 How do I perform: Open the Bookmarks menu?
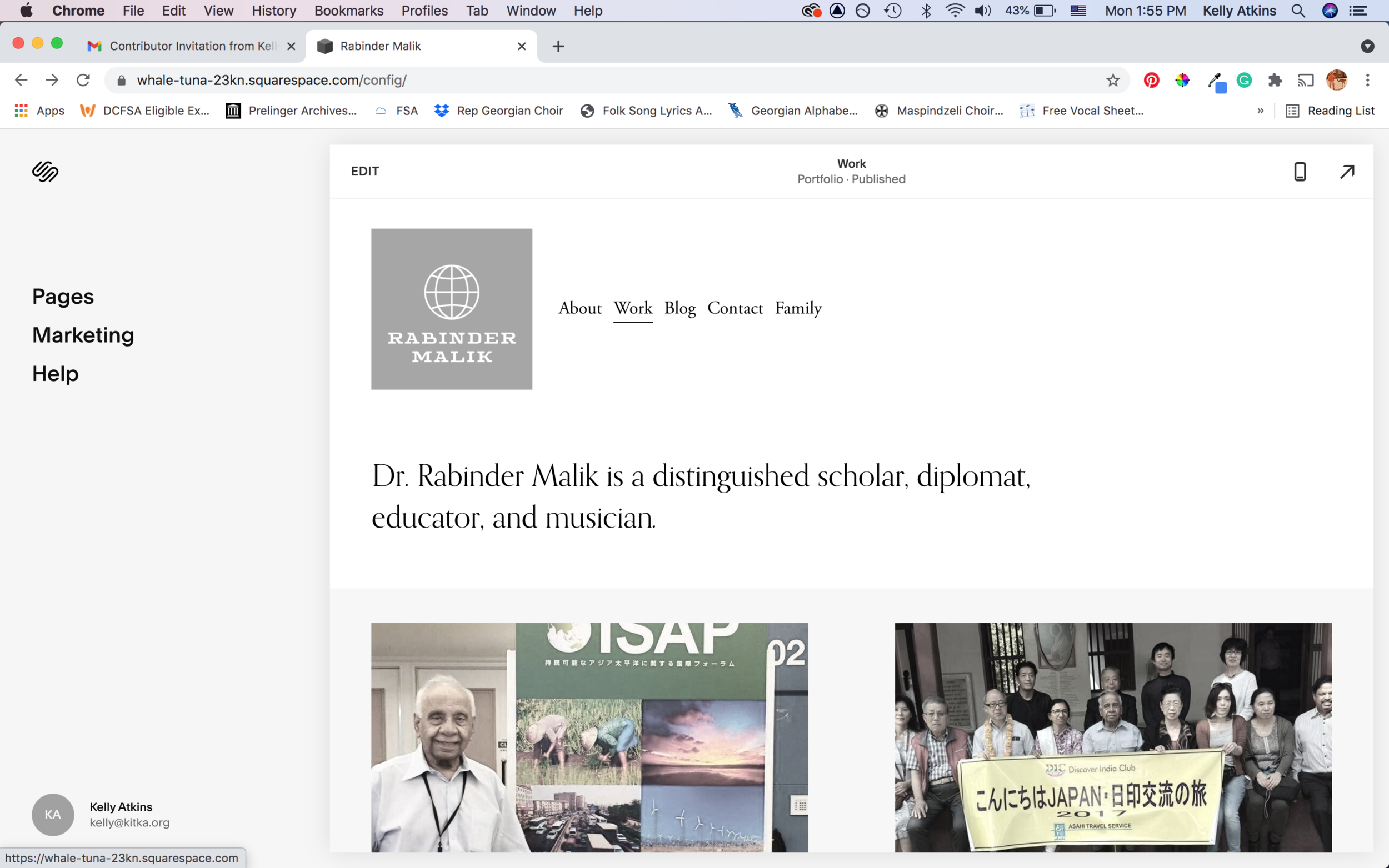click(x=348, y=11)
